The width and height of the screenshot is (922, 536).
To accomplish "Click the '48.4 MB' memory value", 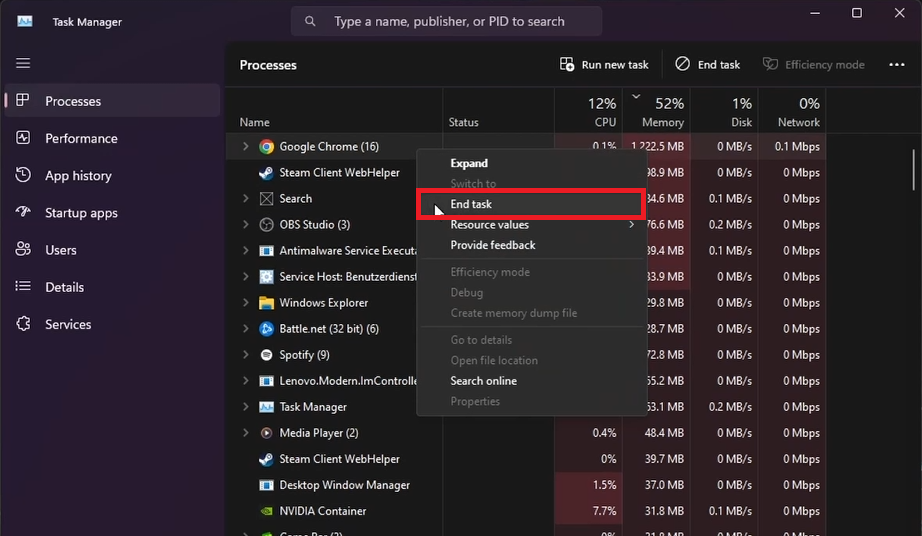I will [x=664, y=433].
